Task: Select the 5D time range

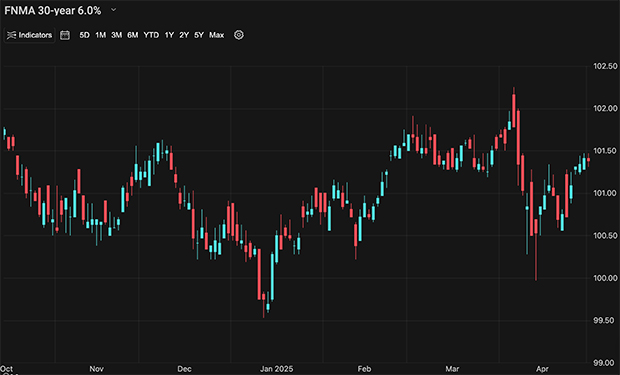Action: 84,35
